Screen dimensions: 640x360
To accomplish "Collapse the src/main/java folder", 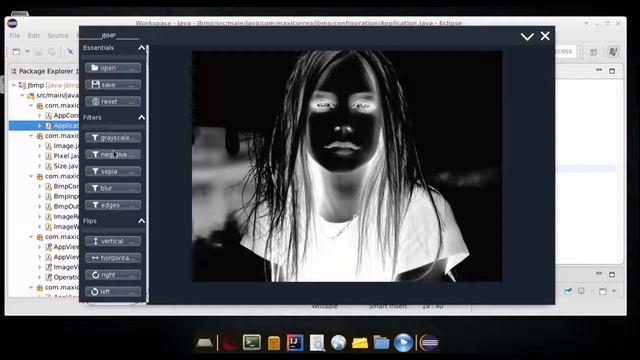I will click(22, 96).
